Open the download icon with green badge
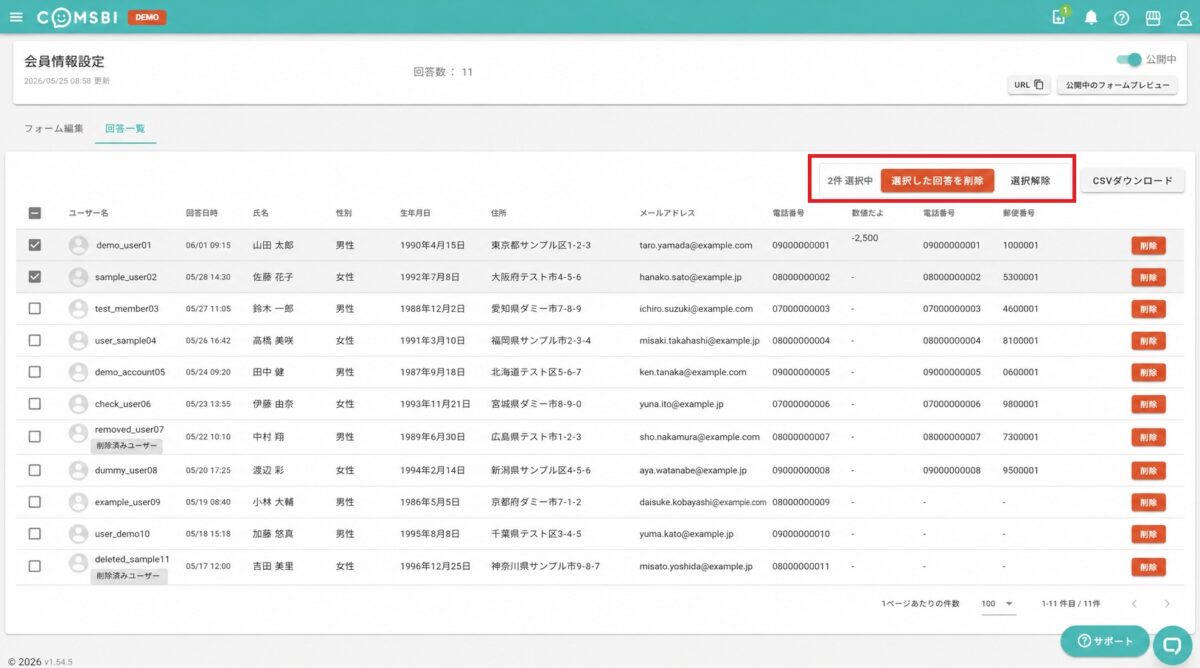 [x=1060, y=17]
